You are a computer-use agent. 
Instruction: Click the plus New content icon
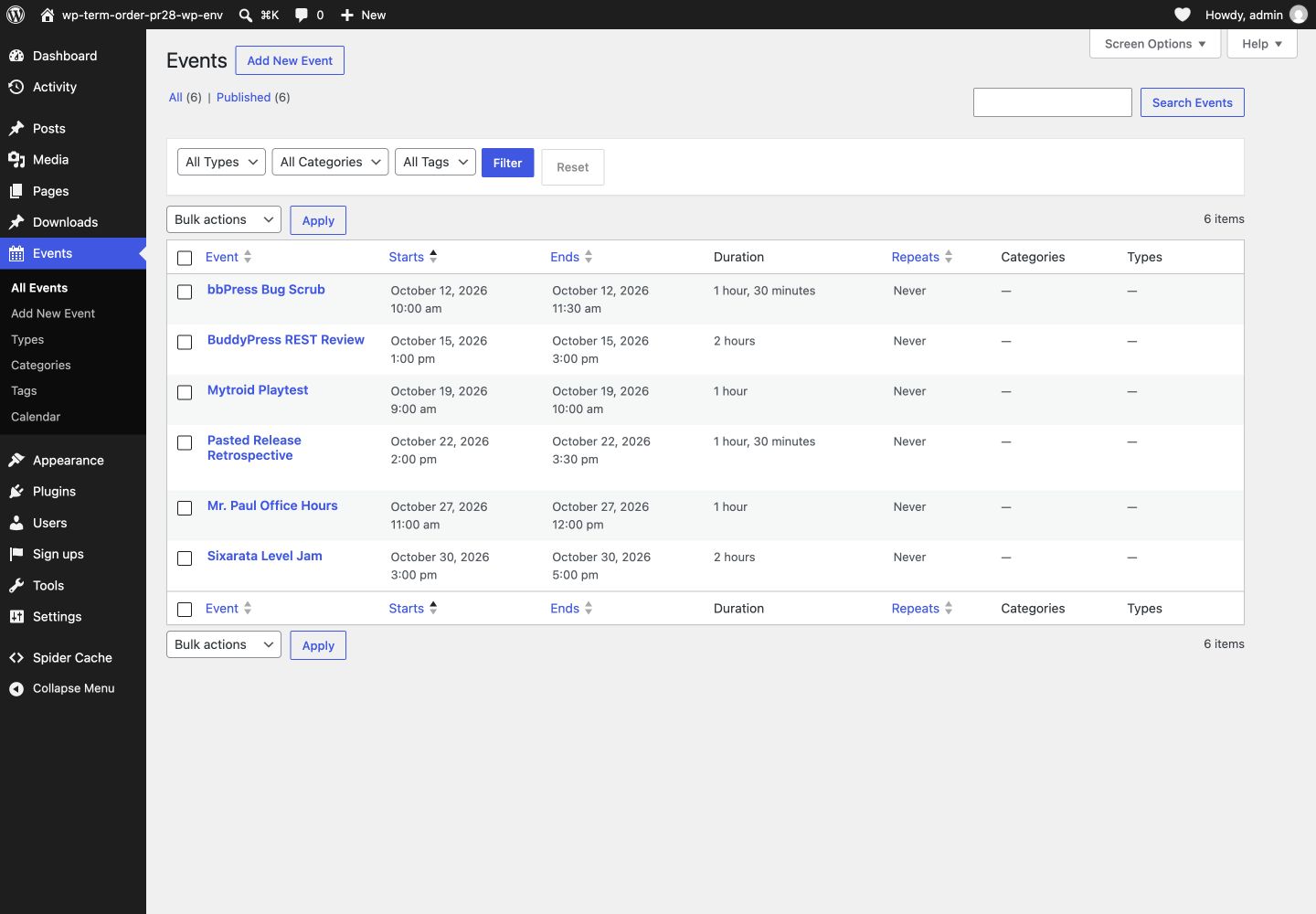[x=347, y=15]
